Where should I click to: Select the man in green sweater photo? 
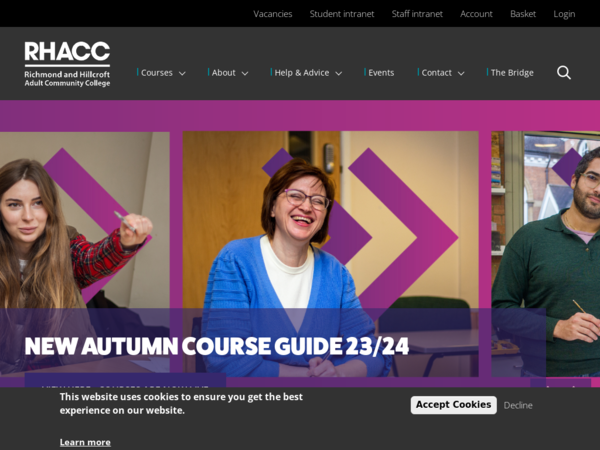pos(546,254)
